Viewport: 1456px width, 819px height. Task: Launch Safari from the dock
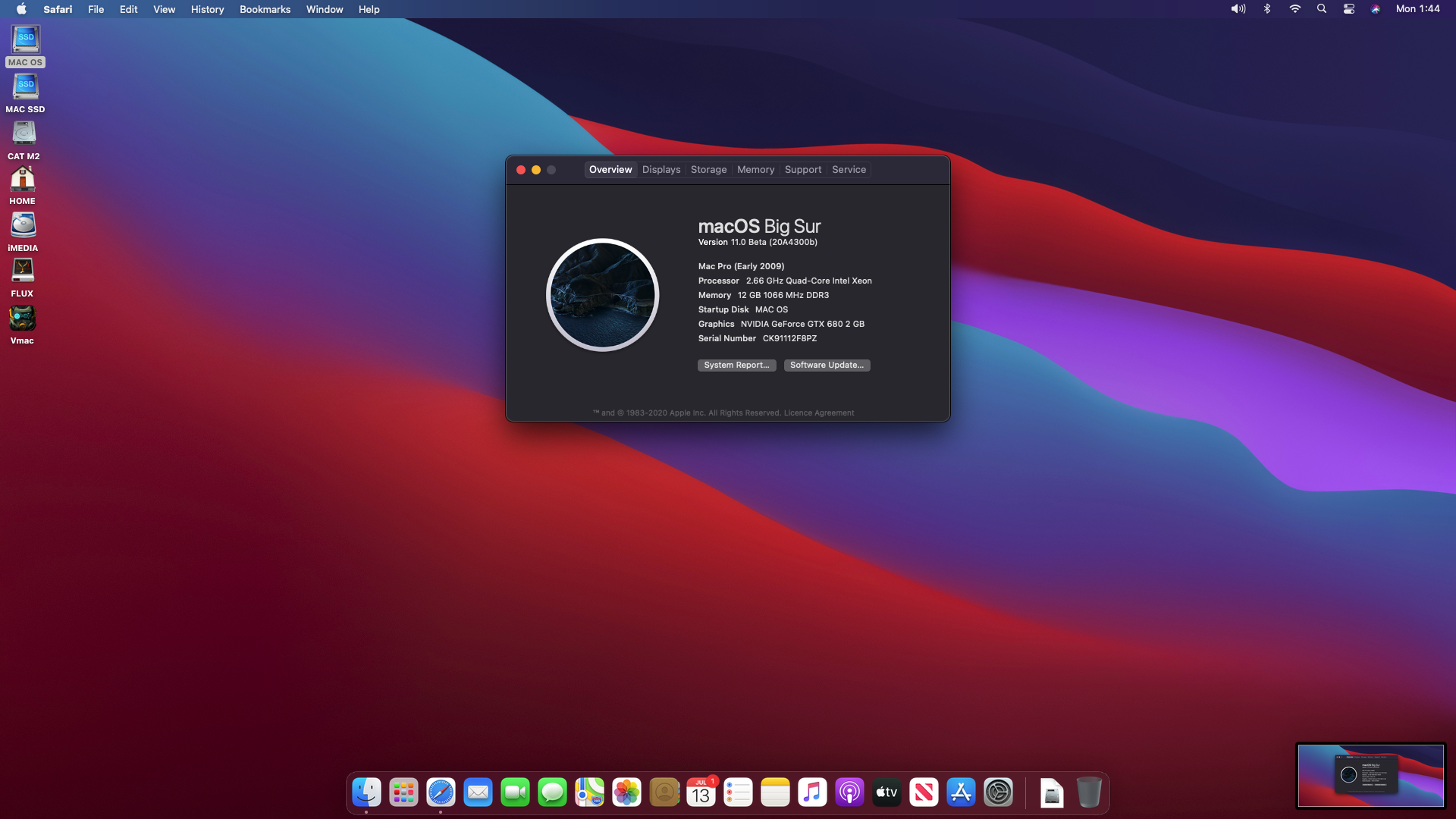point(441,792)
